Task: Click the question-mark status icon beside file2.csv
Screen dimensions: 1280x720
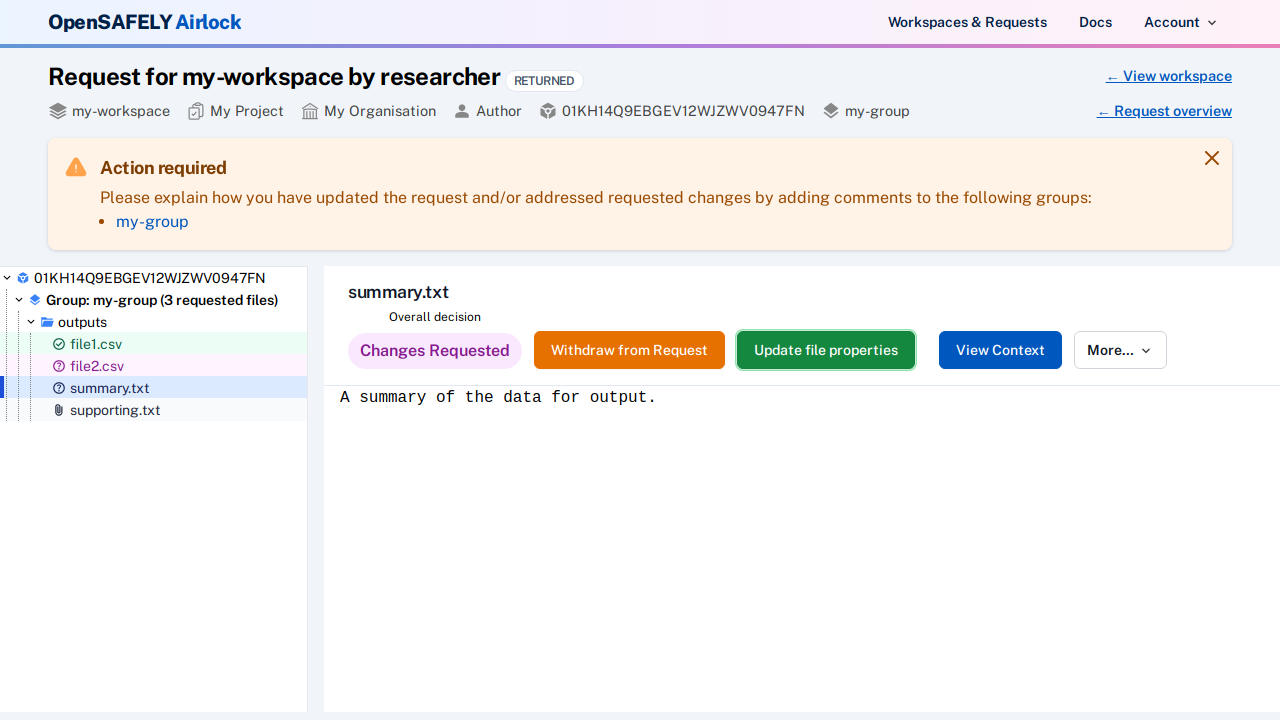Action: coord(59,366)
